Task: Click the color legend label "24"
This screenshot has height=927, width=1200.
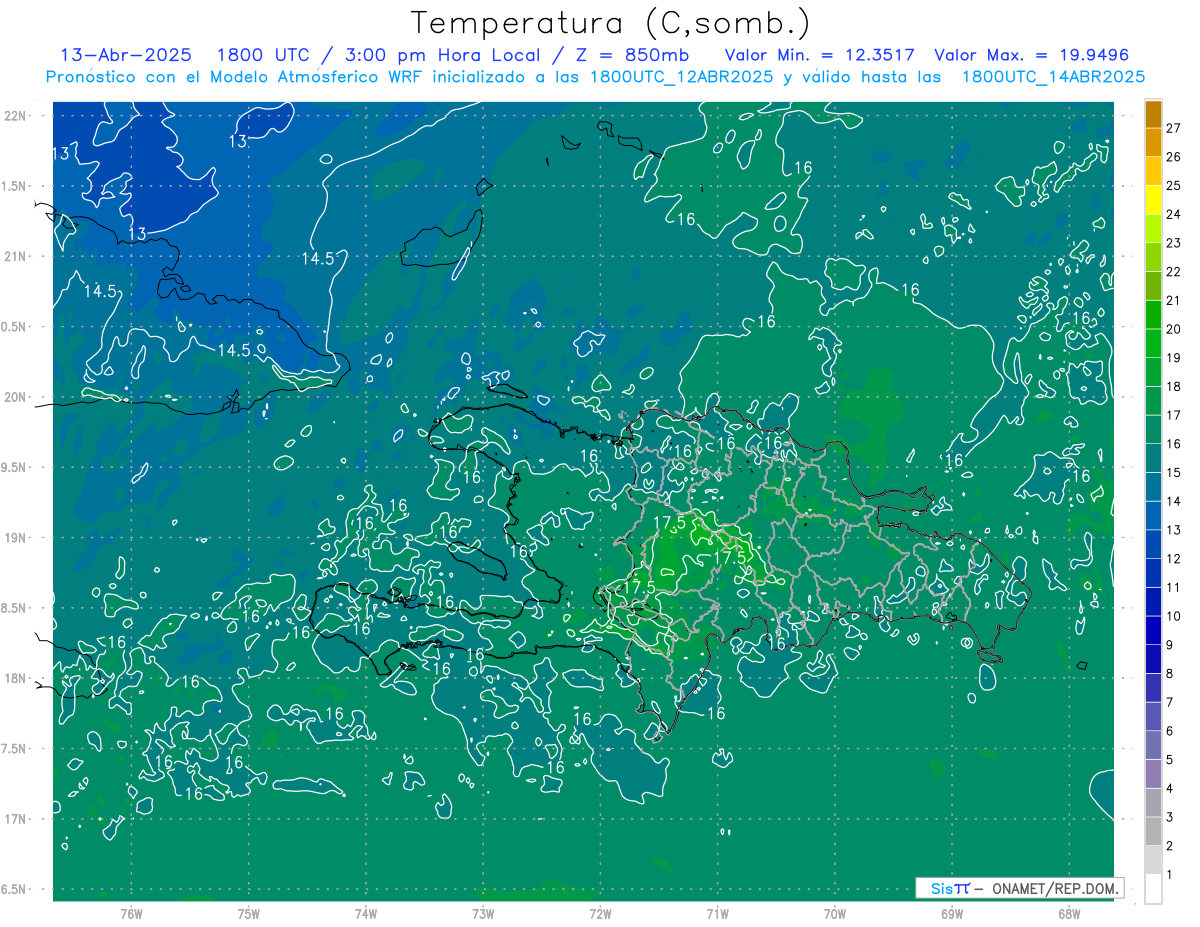Action: [1174, 214]
